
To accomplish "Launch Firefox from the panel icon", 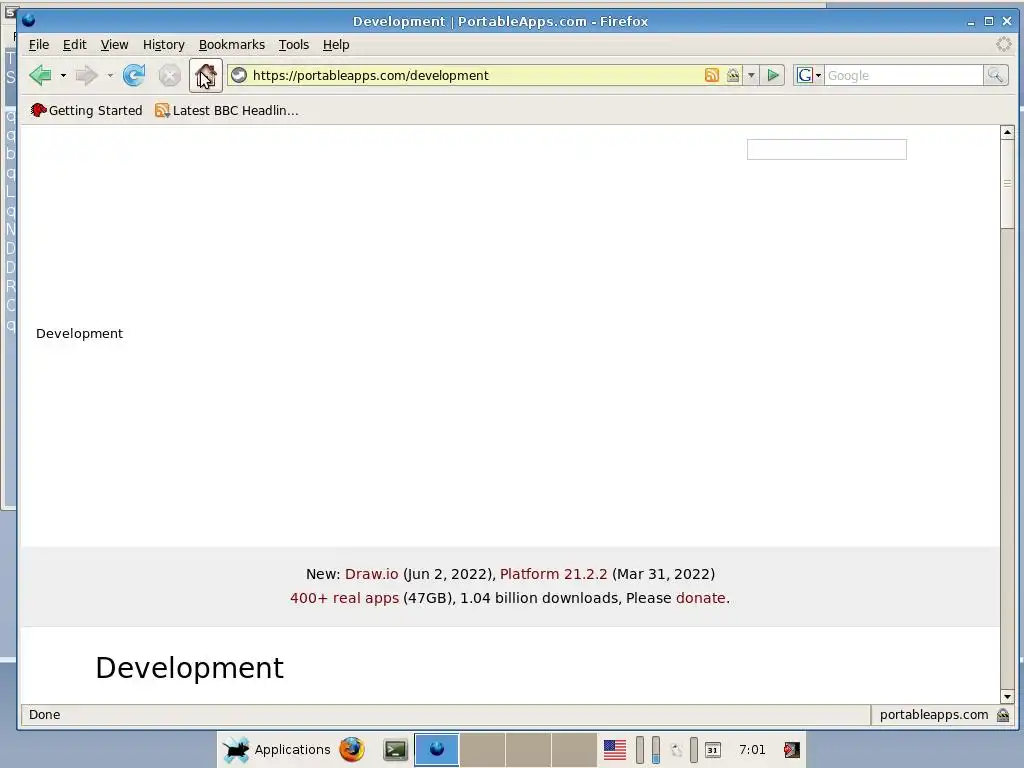I will [352, 750].
